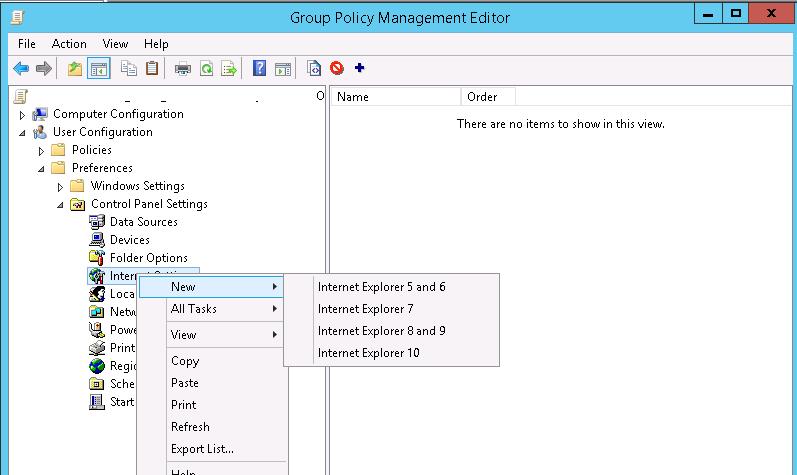Select the User Configuration label
The width and height of the screenshot is (797, 475).
coord(103,132)
